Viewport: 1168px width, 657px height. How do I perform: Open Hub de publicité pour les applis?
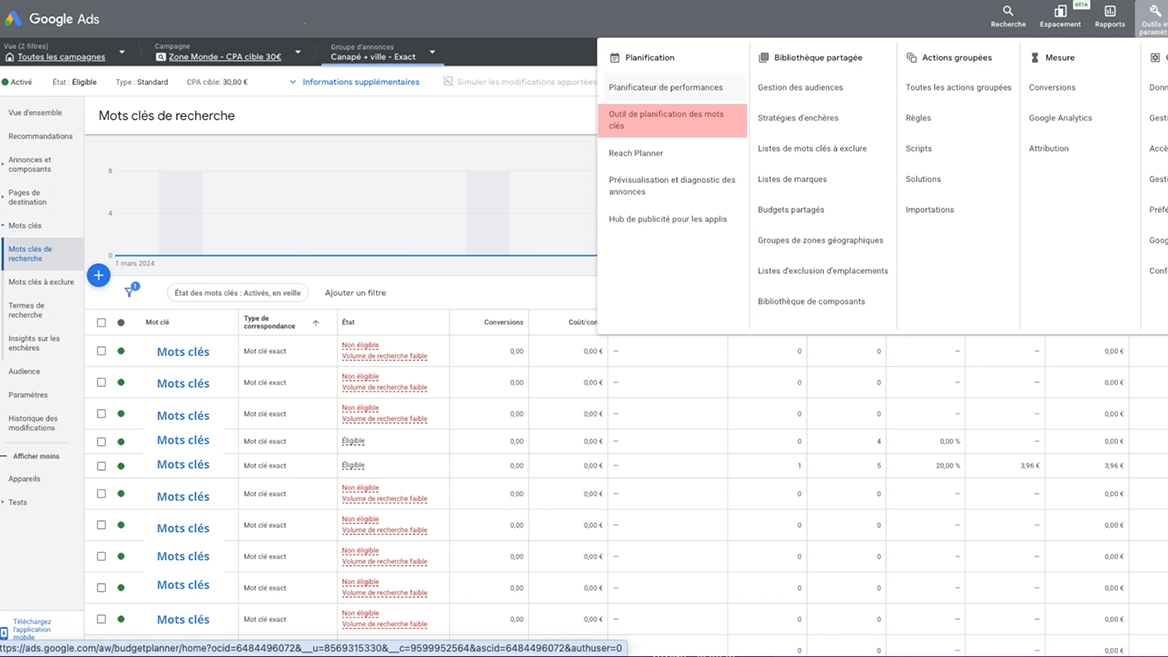point(667,219)
